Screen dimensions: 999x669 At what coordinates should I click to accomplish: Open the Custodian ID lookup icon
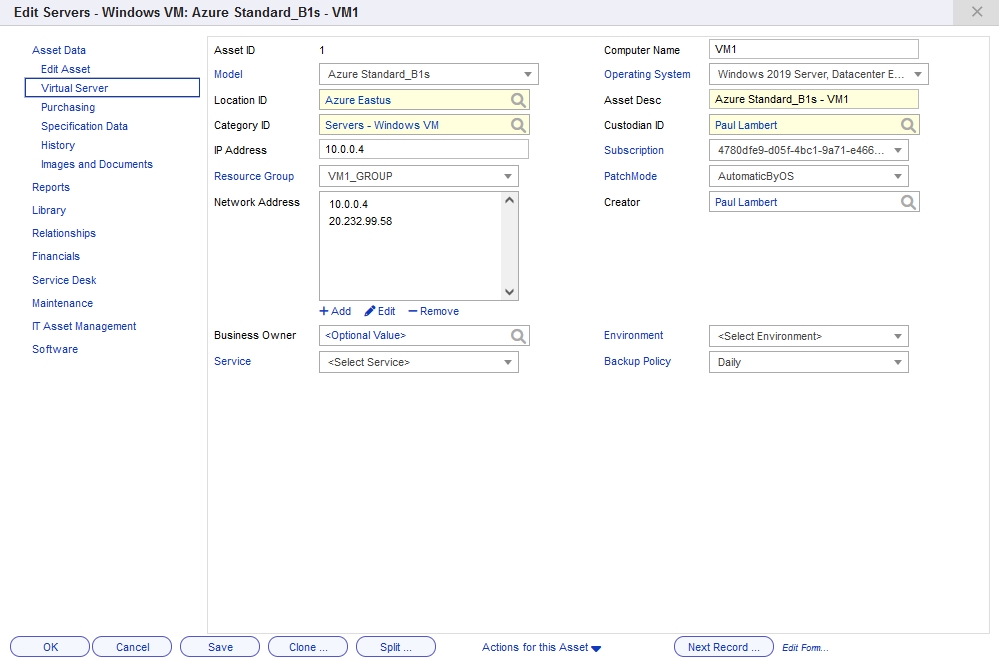pos(908,124)
